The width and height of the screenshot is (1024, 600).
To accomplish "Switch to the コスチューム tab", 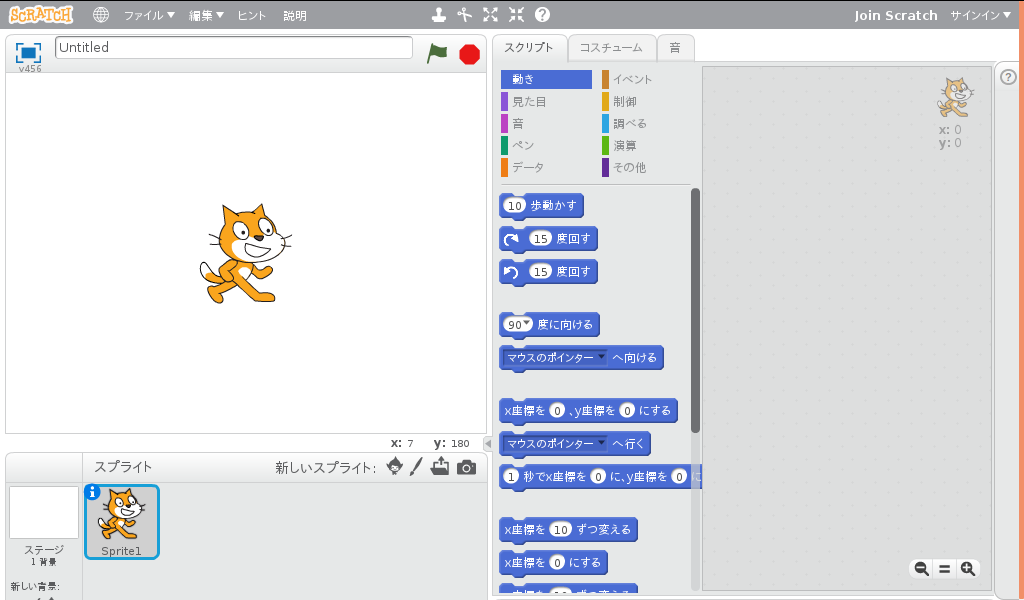I will pos(611,48).
